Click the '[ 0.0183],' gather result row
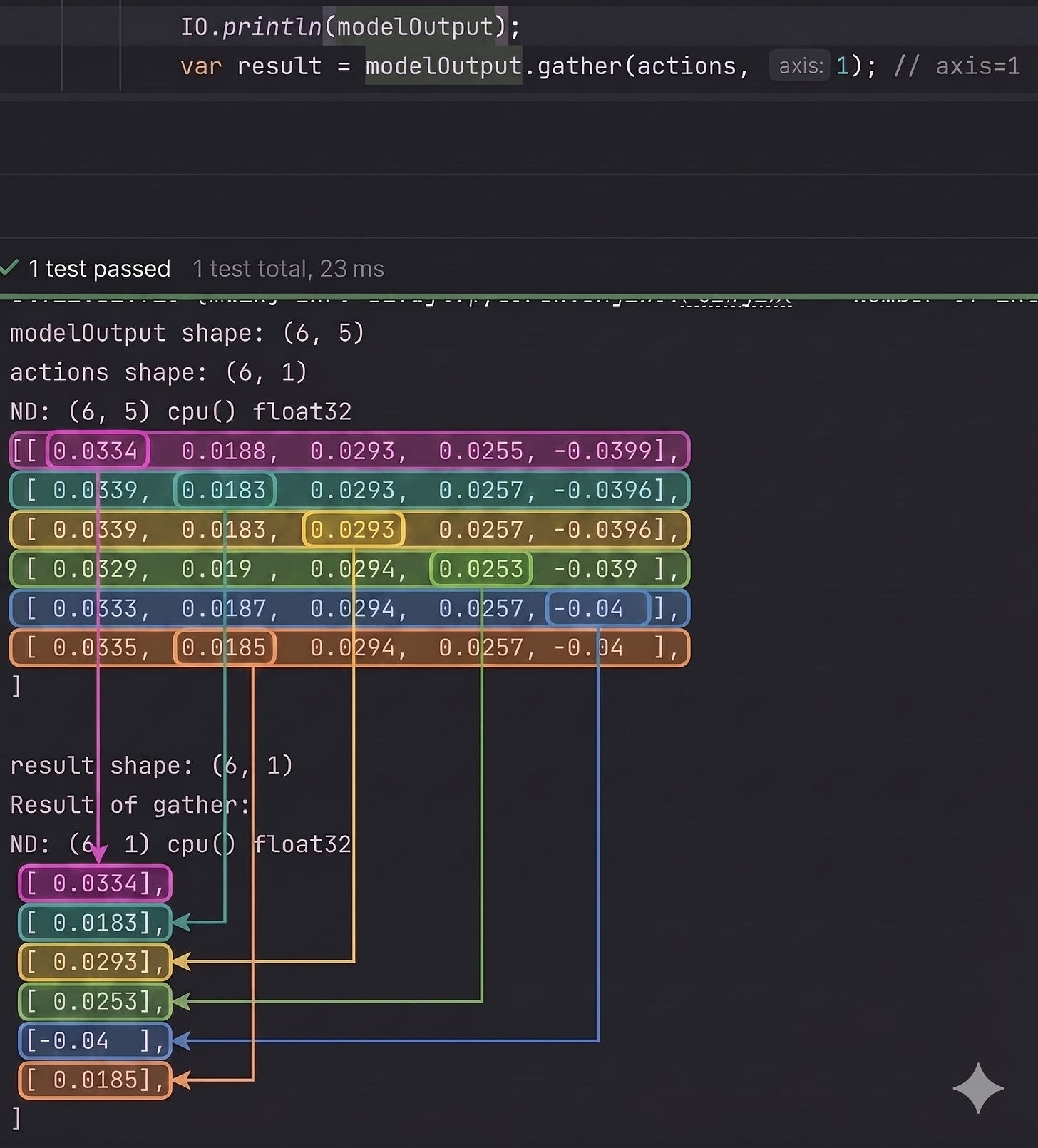1038x1148 pixels. point(95,923)
